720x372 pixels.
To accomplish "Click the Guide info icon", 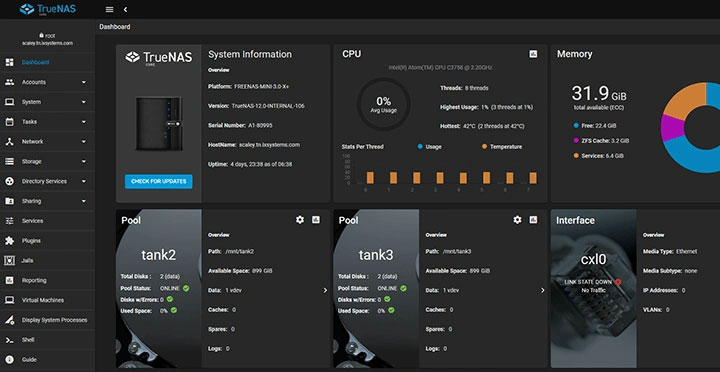I will [9, 360].
